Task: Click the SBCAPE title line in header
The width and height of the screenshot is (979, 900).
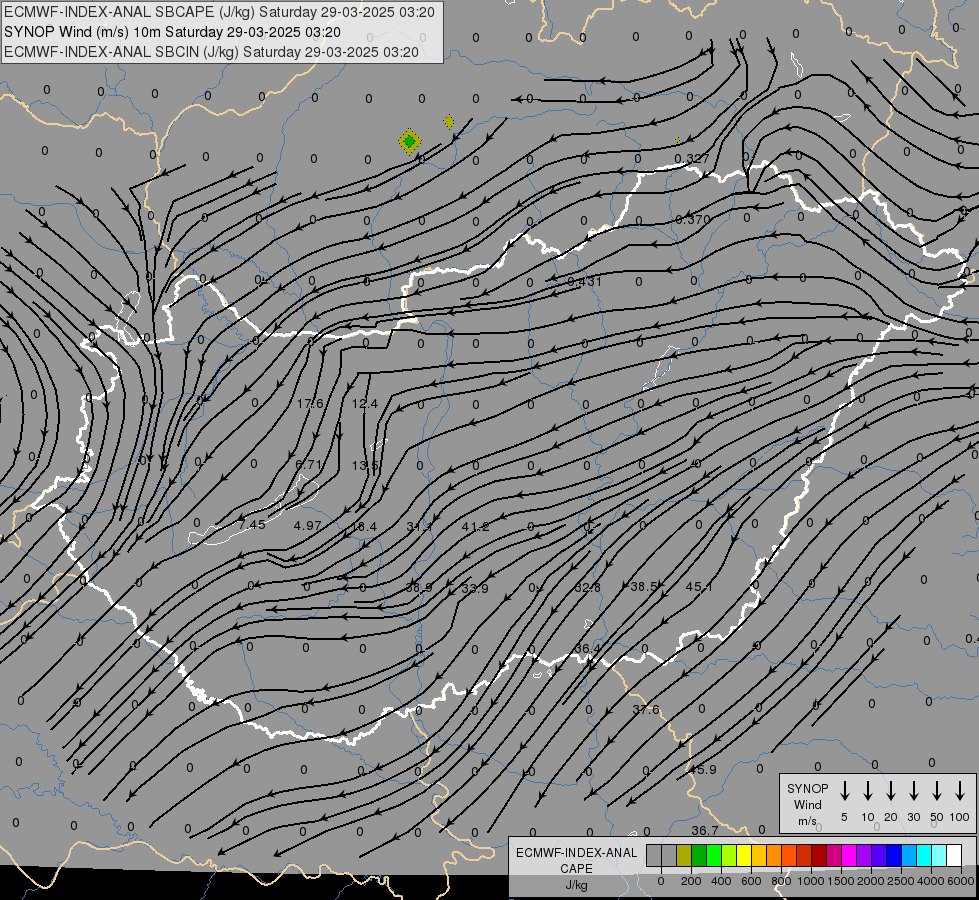Action: (x=219, y=12)
